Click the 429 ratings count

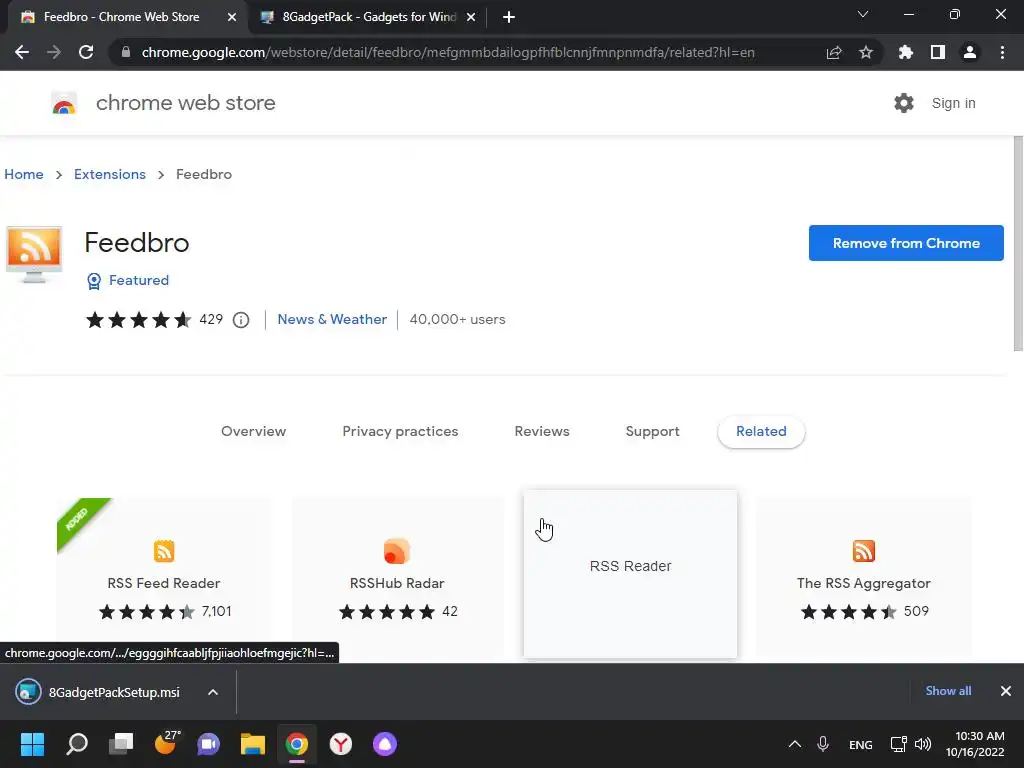click(211, 319)
